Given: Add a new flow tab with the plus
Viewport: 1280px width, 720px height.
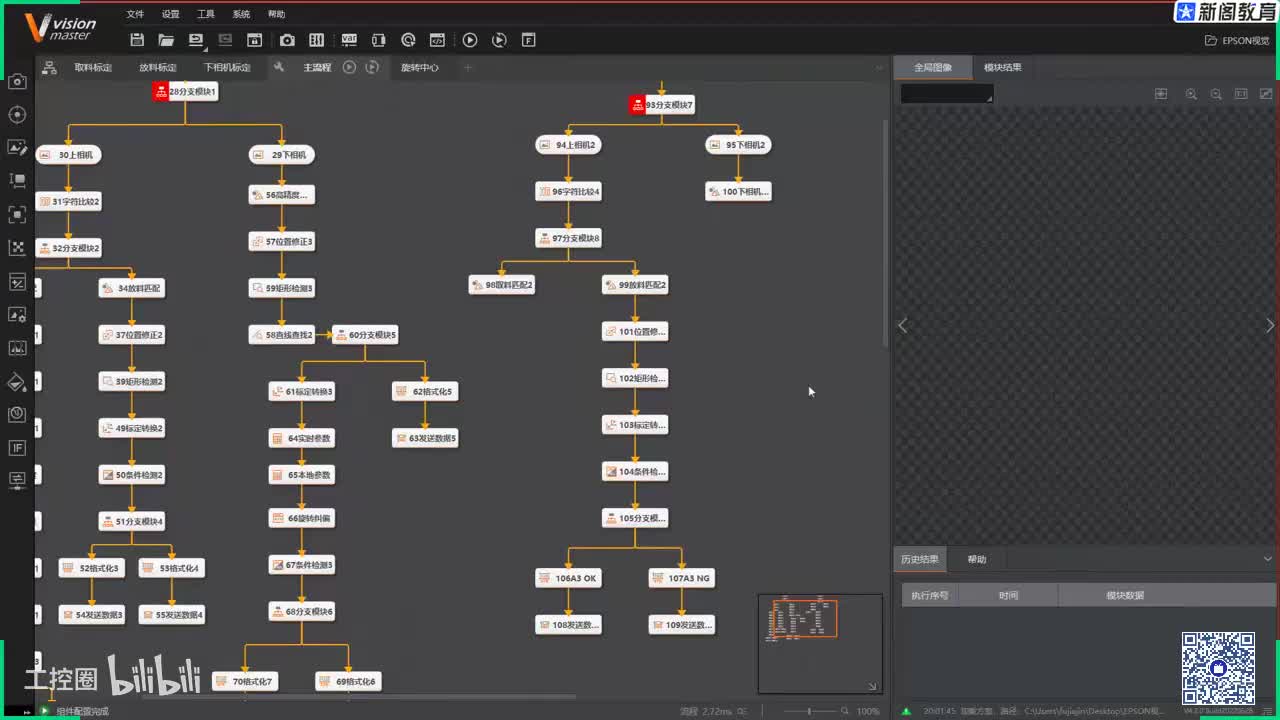Looking at the screenshot, I should [467, 67].
